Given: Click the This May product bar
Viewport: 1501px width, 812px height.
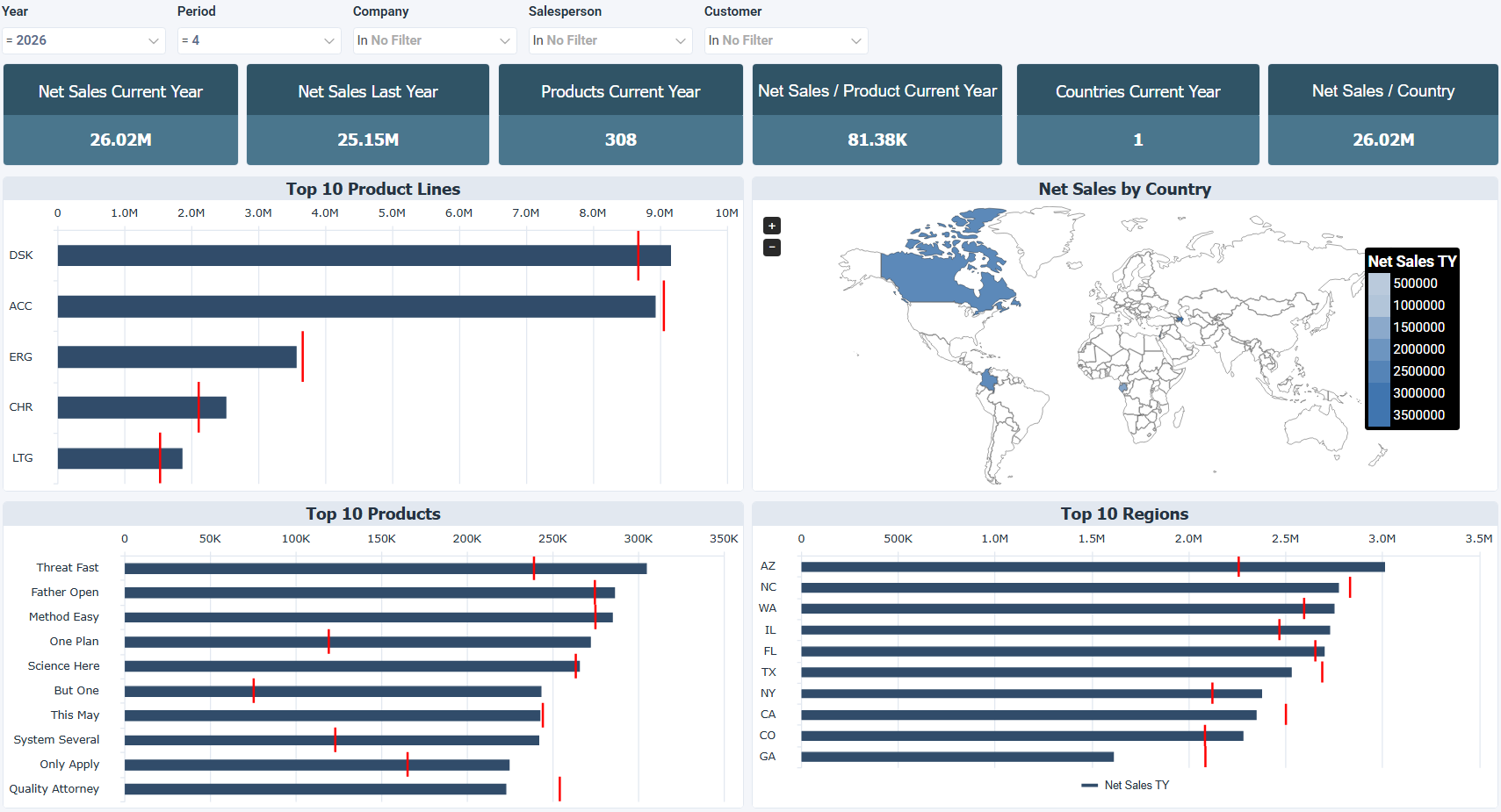Looking at the screenshot, I should tap(332, 716).
